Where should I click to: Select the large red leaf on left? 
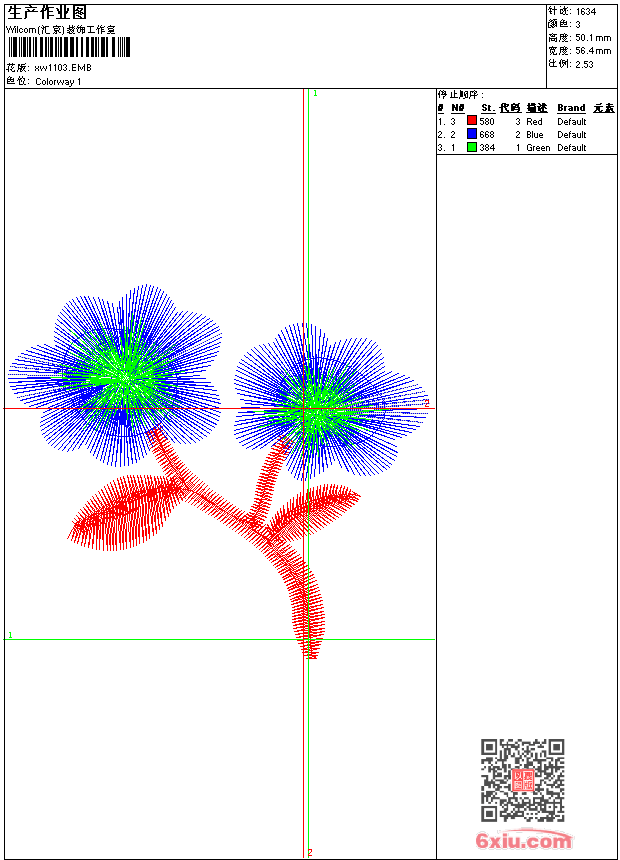[x=123, y=511]
